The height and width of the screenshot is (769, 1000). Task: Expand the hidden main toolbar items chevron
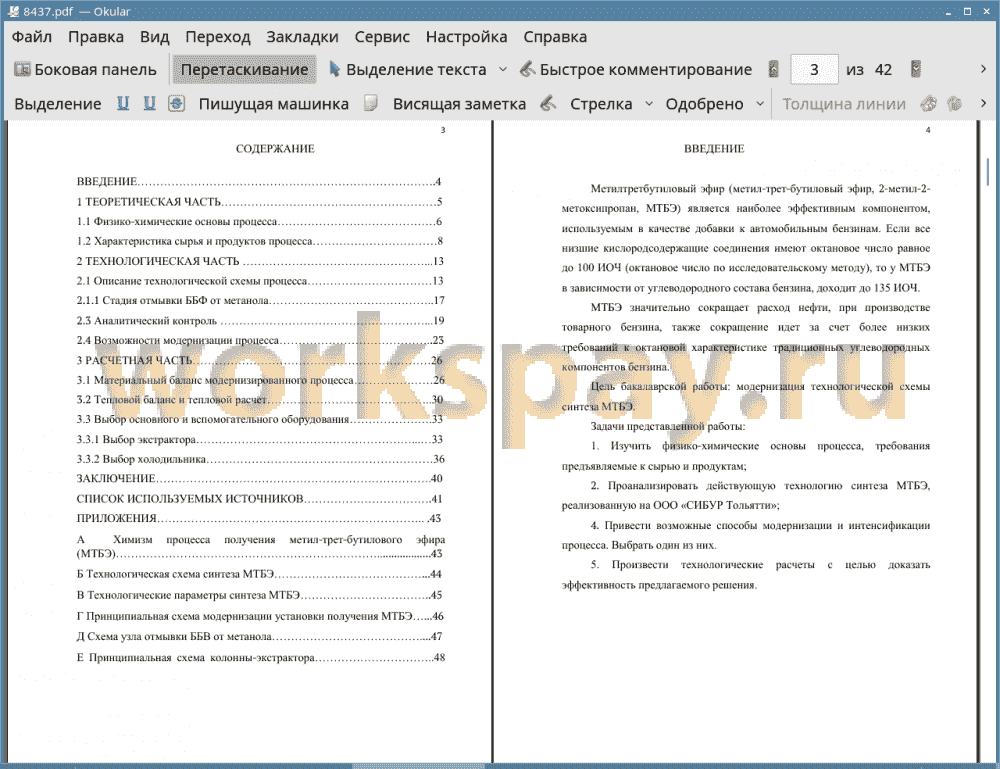[x=983, y=69]
